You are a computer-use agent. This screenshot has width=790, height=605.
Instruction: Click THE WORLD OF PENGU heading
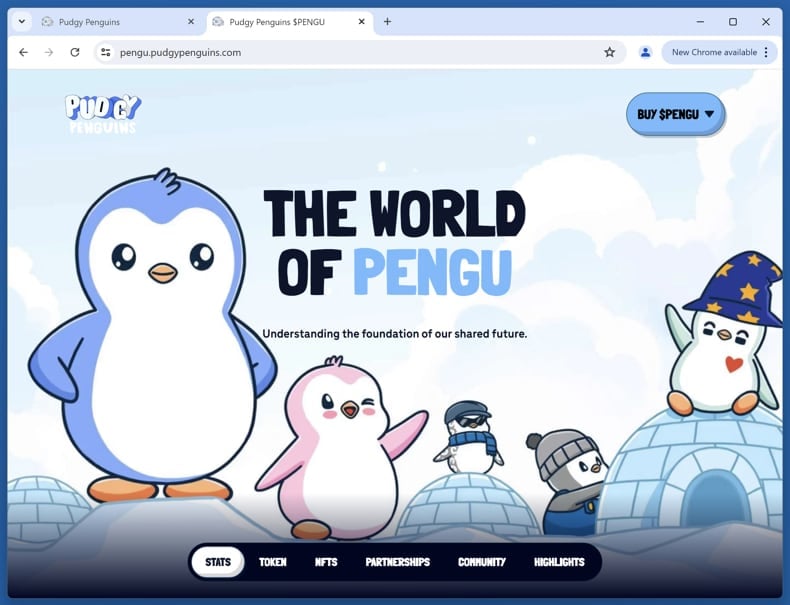pos(395,243)
